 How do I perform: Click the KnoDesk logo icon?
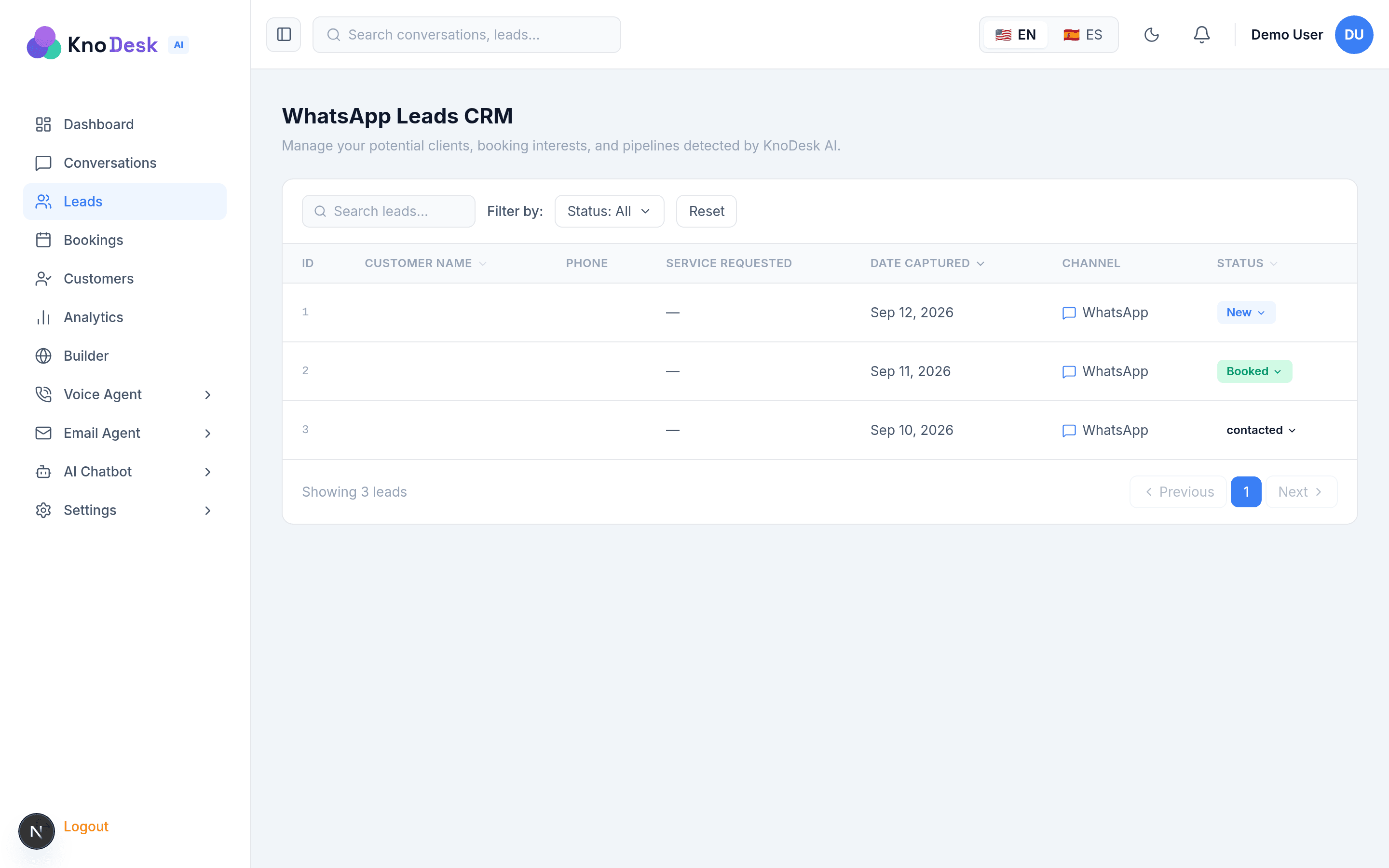[x=43, y=43]
